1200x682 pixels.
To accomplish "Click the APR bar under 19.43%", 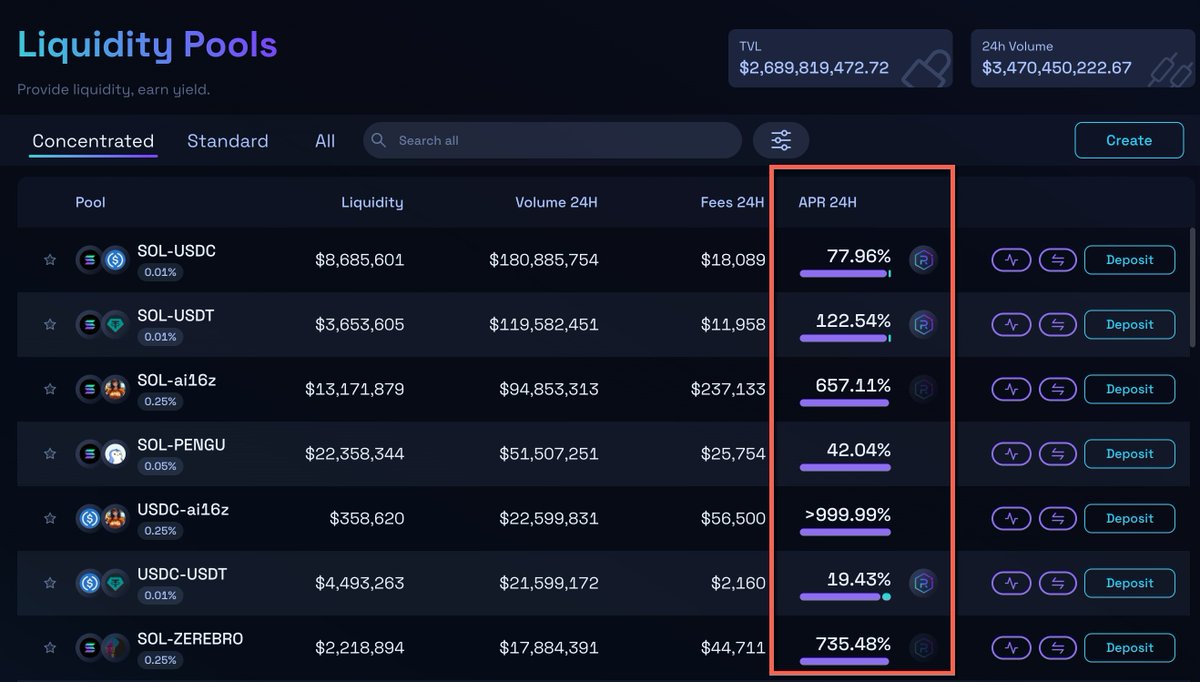I will tap(845, 597).
